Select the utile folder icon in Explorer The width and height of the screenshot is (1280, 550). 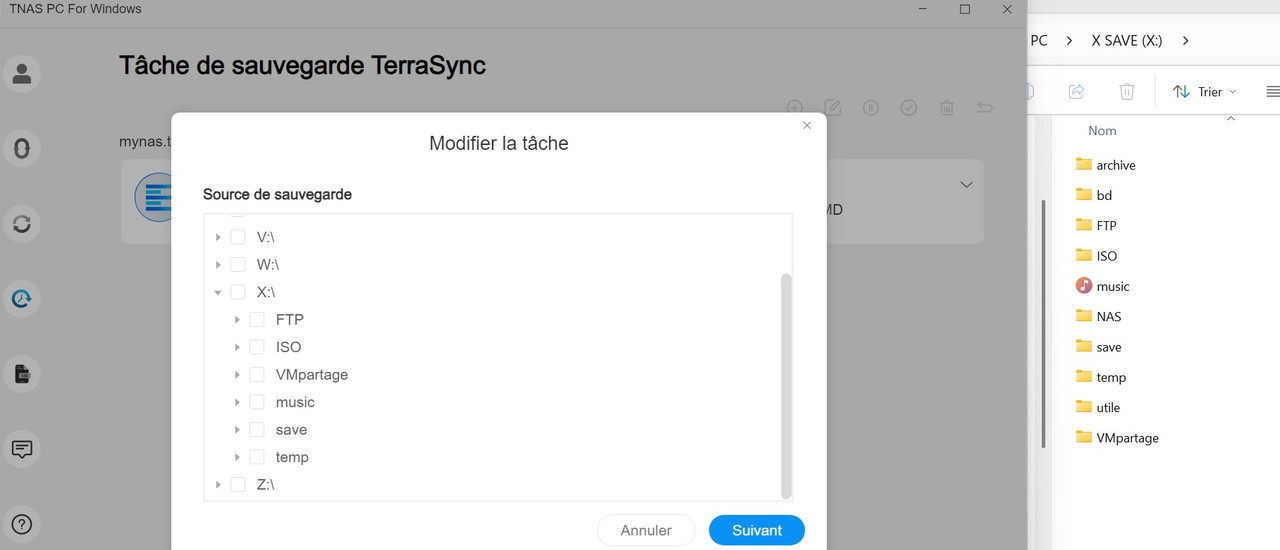tap(1084, 406)
